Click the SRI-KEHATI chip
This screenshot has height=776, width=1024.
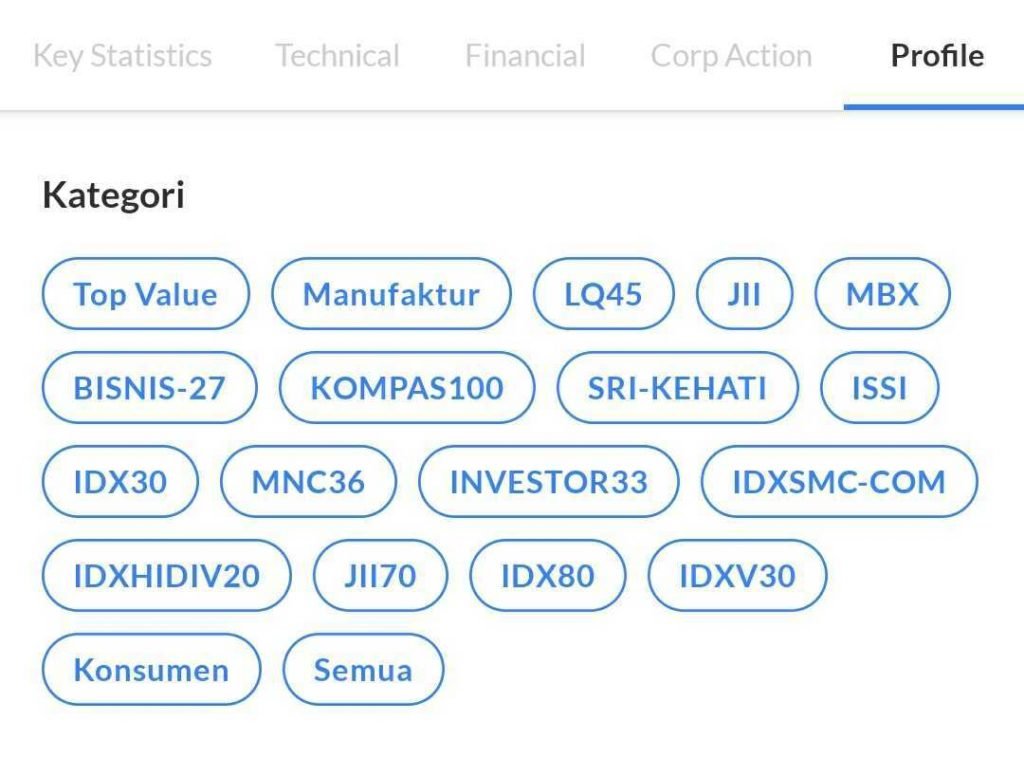pyautogui.click(x=677, y=388)
